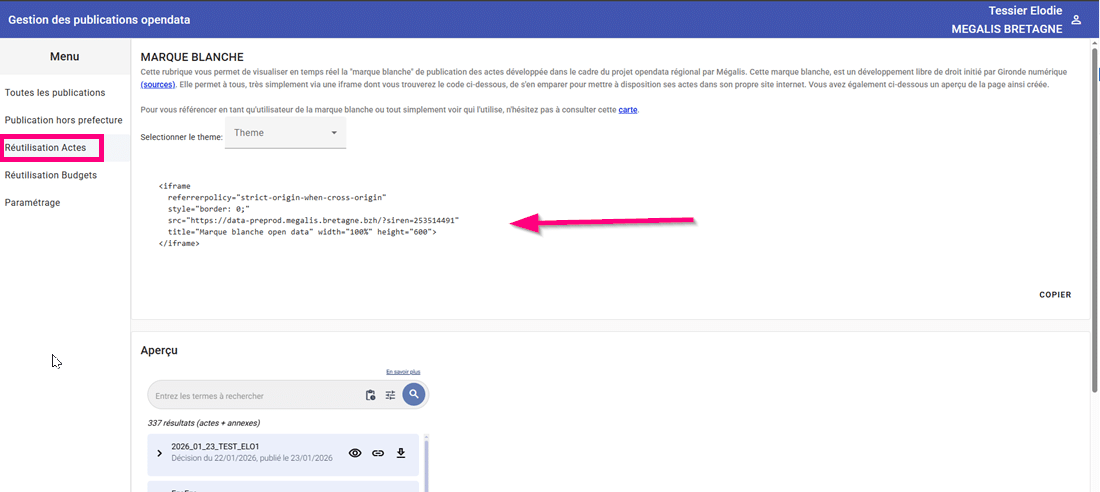Navigate to Réutilisation Budgets

[x=51, y=175]
